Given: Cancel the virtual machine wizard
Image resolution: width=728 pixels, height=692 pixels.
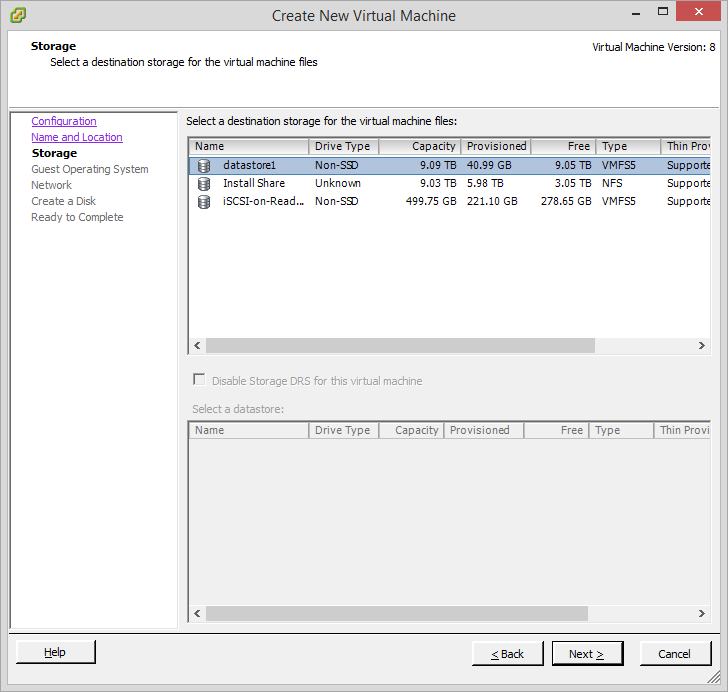Looking at the screenshot, I should [x=674, y=654].
